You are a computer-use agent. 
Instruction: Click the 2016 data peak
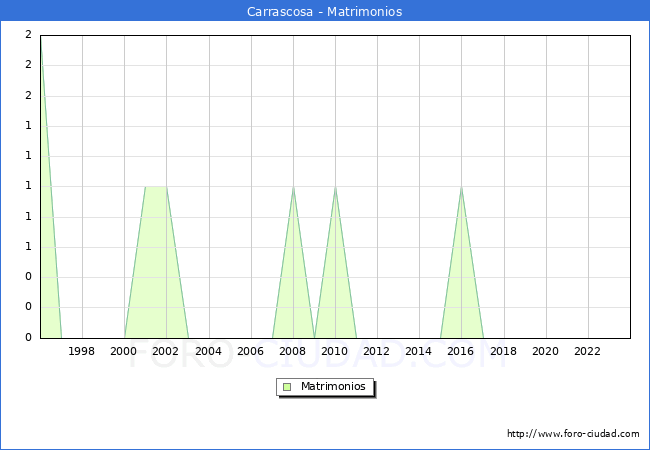pos(461,188)
